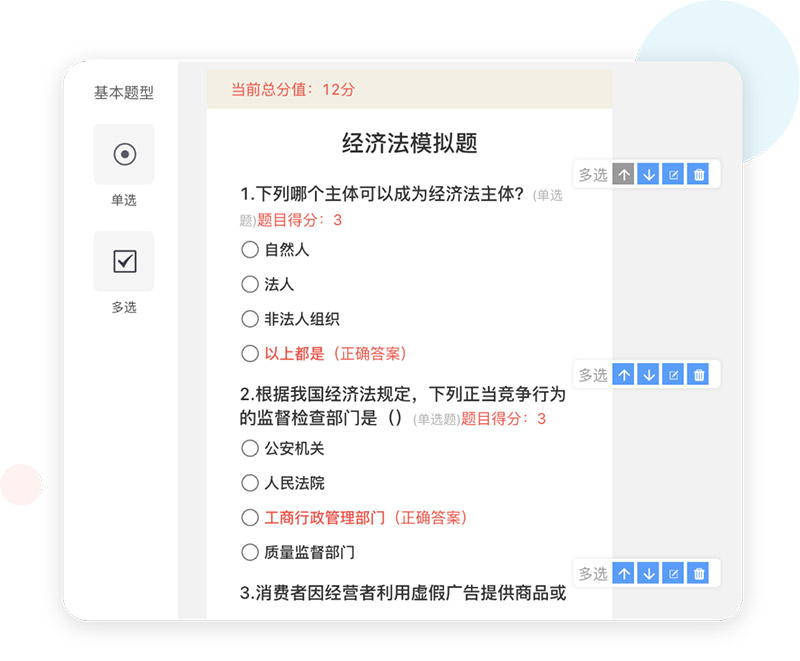Image resolution: width=800 pixels, height=661 pixels.
Task: Add a 单选 question from the sidebar
Action: [x=124, y=154]
